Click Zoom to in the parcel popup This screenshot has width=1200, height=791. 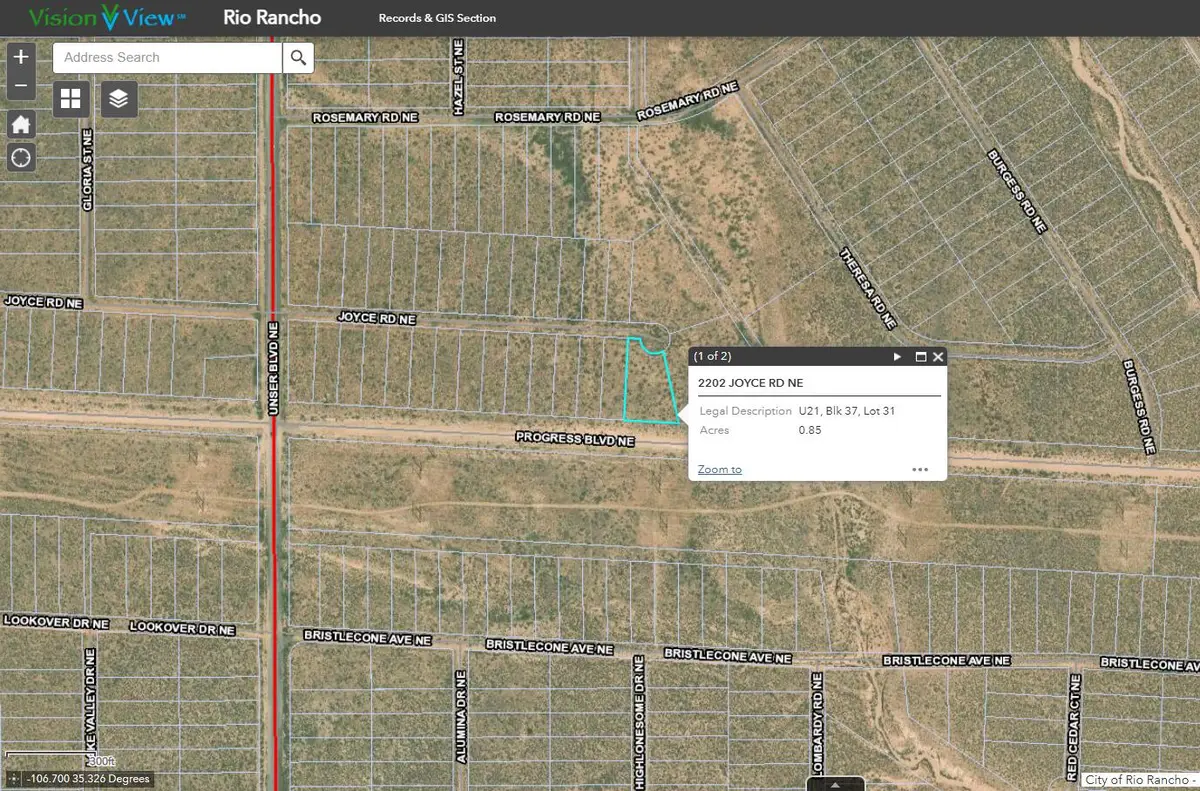[718, 469]
